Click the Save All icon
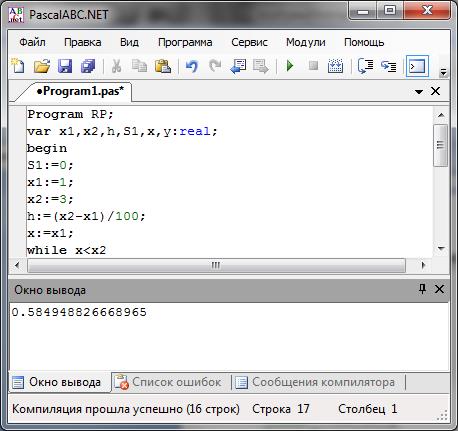Viewport: 458px width, 431px height. pos(88,66)
